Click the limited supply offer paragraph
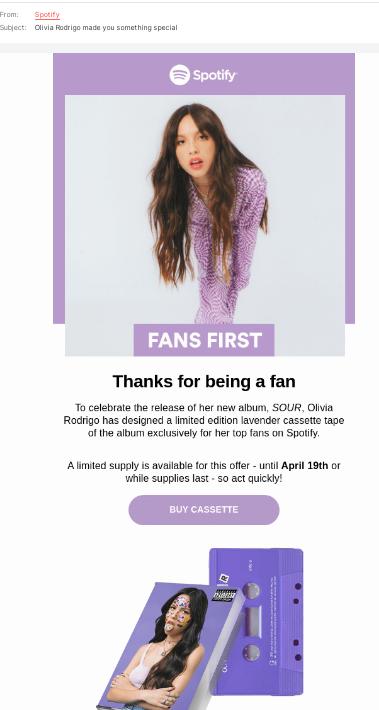Viewport: 379px width, 710px height. pyautogui.click(x=204, y=472)
